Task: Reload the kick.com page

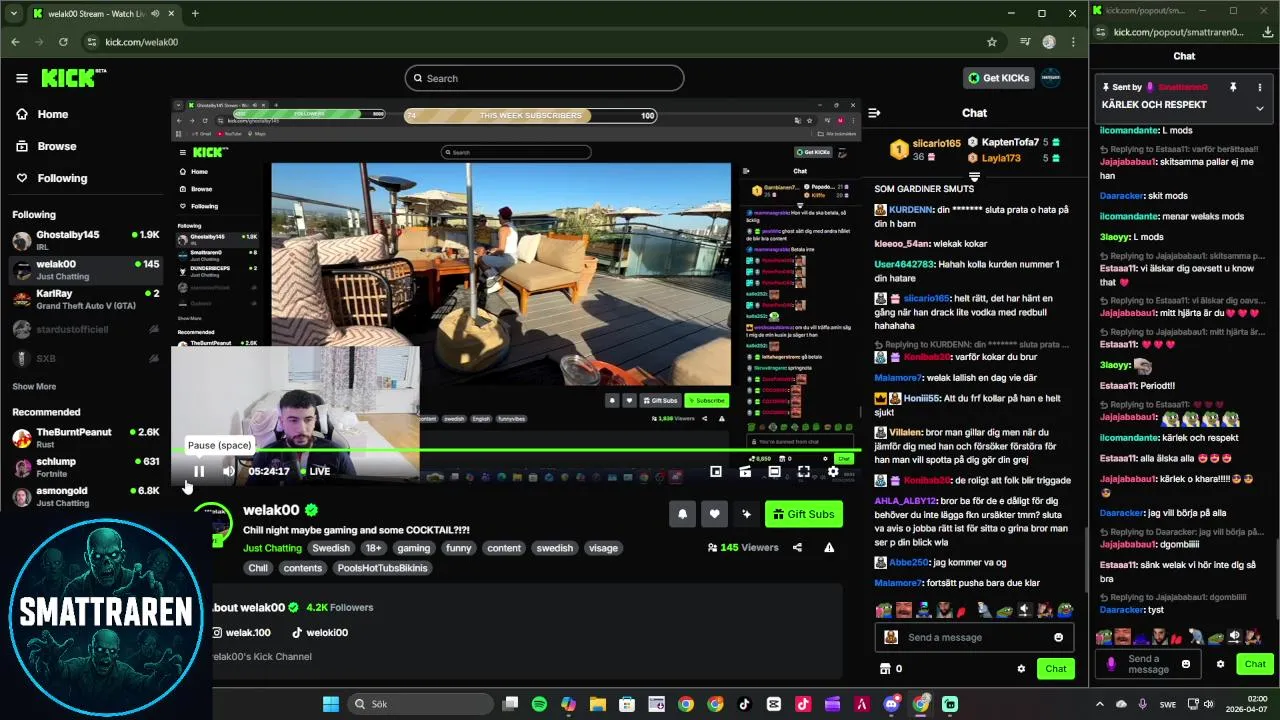Action: [63, 42]
